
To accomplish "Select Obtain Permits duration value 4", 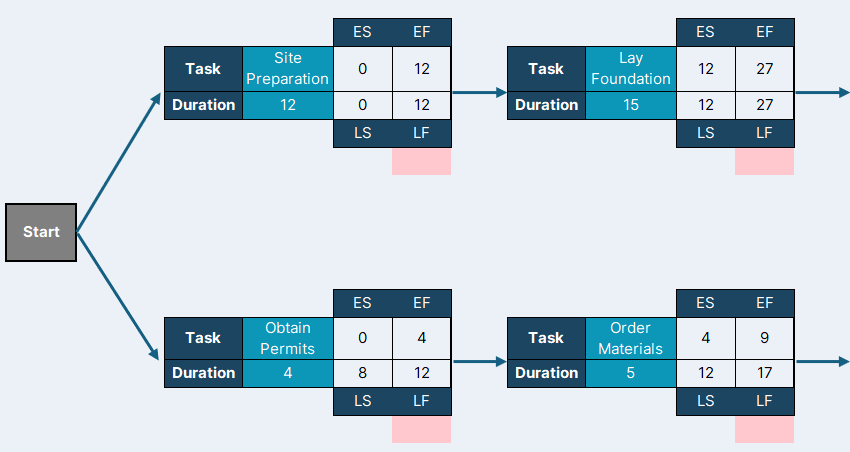I will 288,373.
